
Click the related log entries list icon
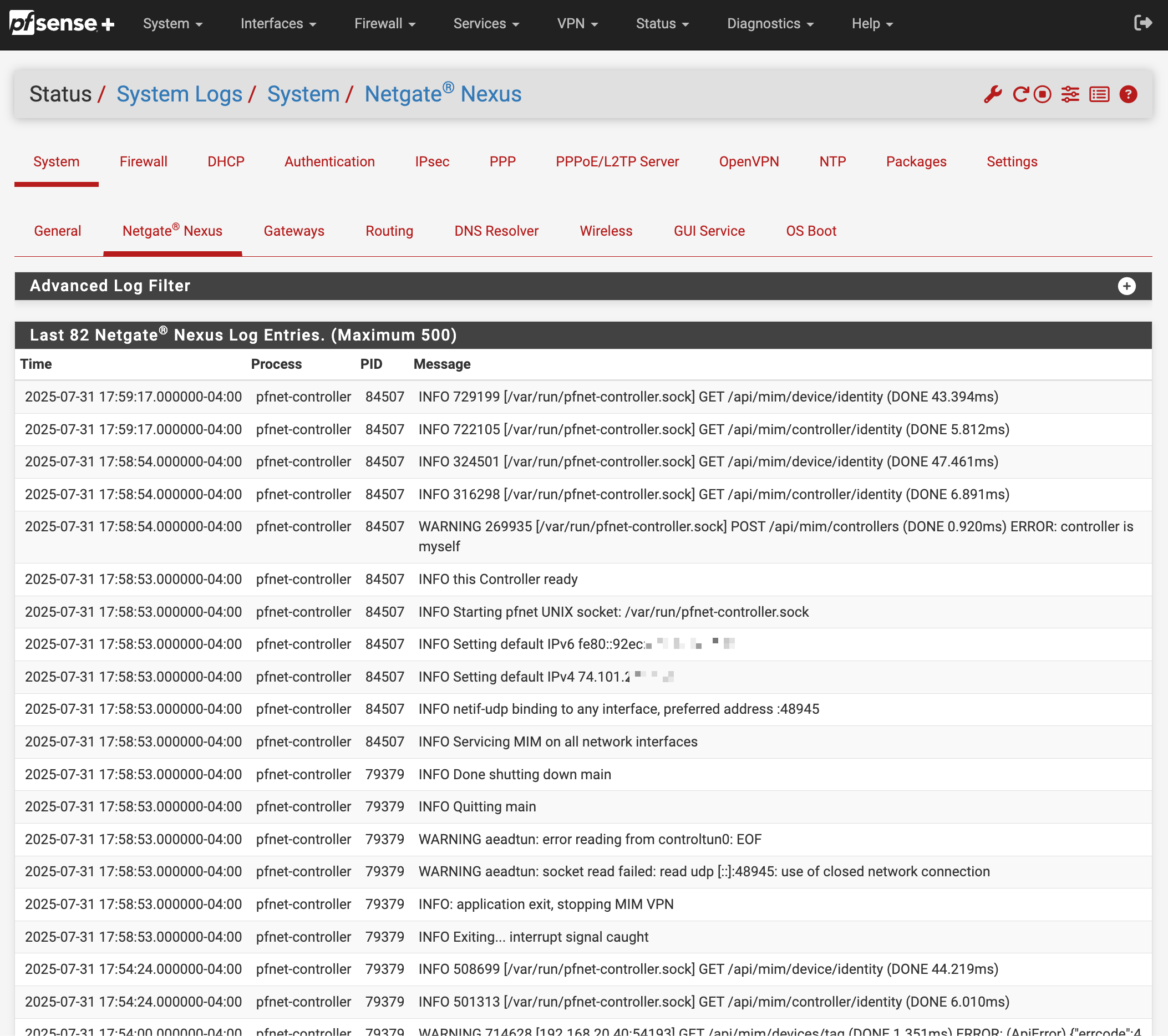coord(1099,94)
